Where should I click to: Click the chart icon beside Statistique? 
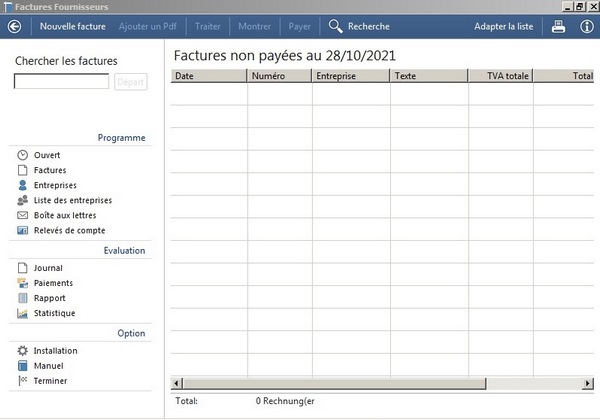(23, 313)
